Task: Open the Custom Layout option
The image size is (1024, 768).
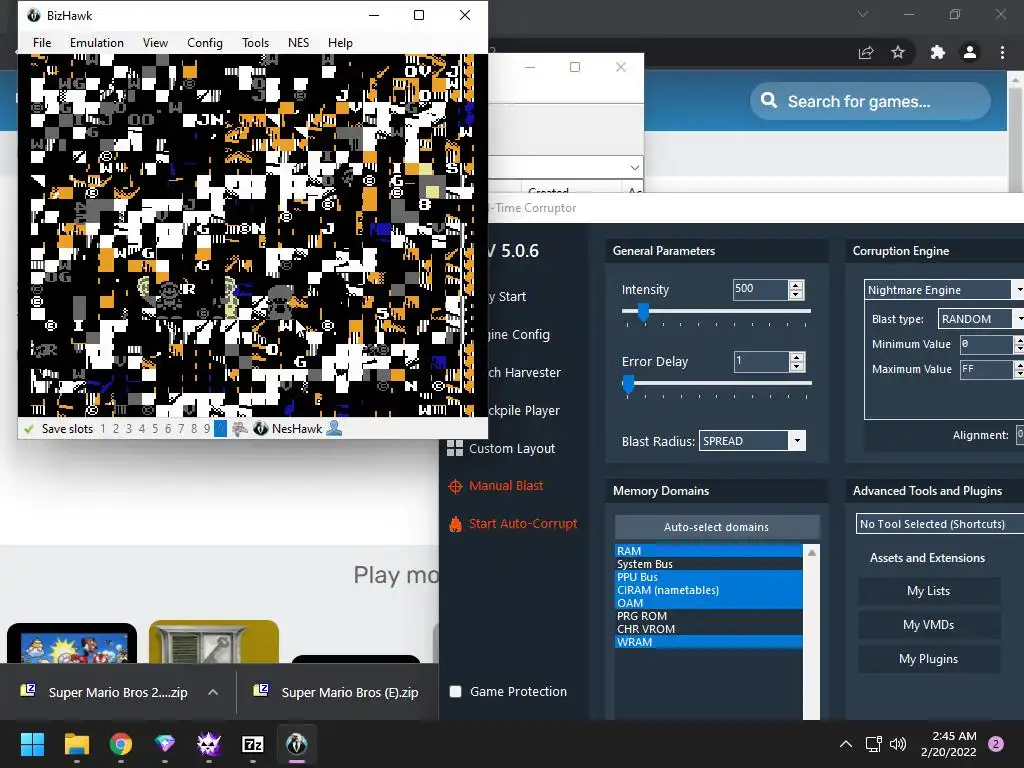Action: (512, 449)
